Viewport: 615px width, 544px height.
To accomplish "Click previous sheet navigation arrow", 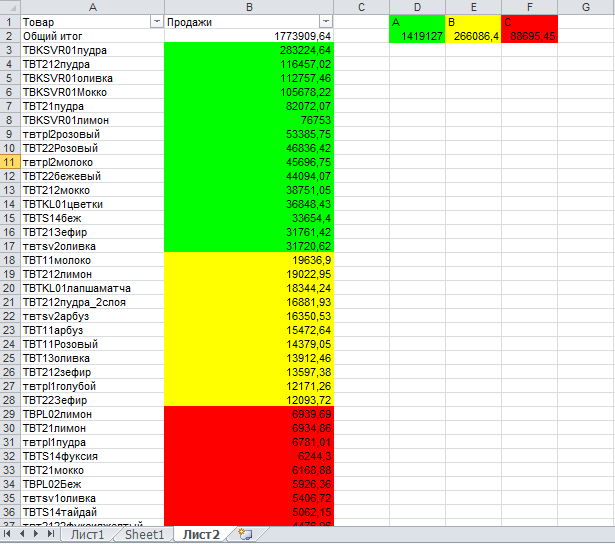I will point(22,534).
